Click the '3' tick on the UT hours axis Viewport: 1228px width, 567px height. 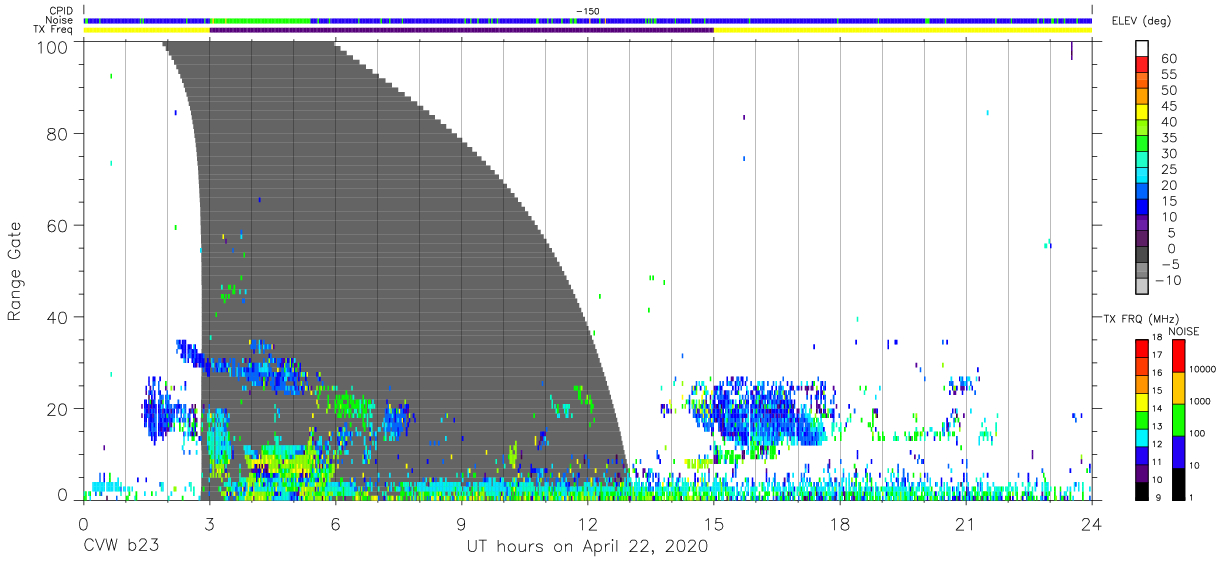209,523
